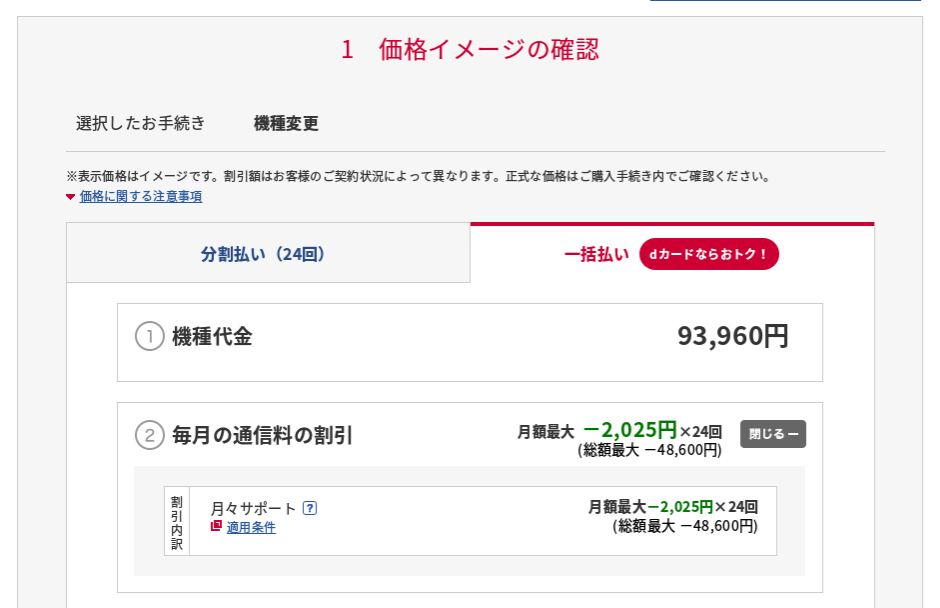Click the circled number 2 icon
This screenshot has width=940, height=608.
pos(150,435)
